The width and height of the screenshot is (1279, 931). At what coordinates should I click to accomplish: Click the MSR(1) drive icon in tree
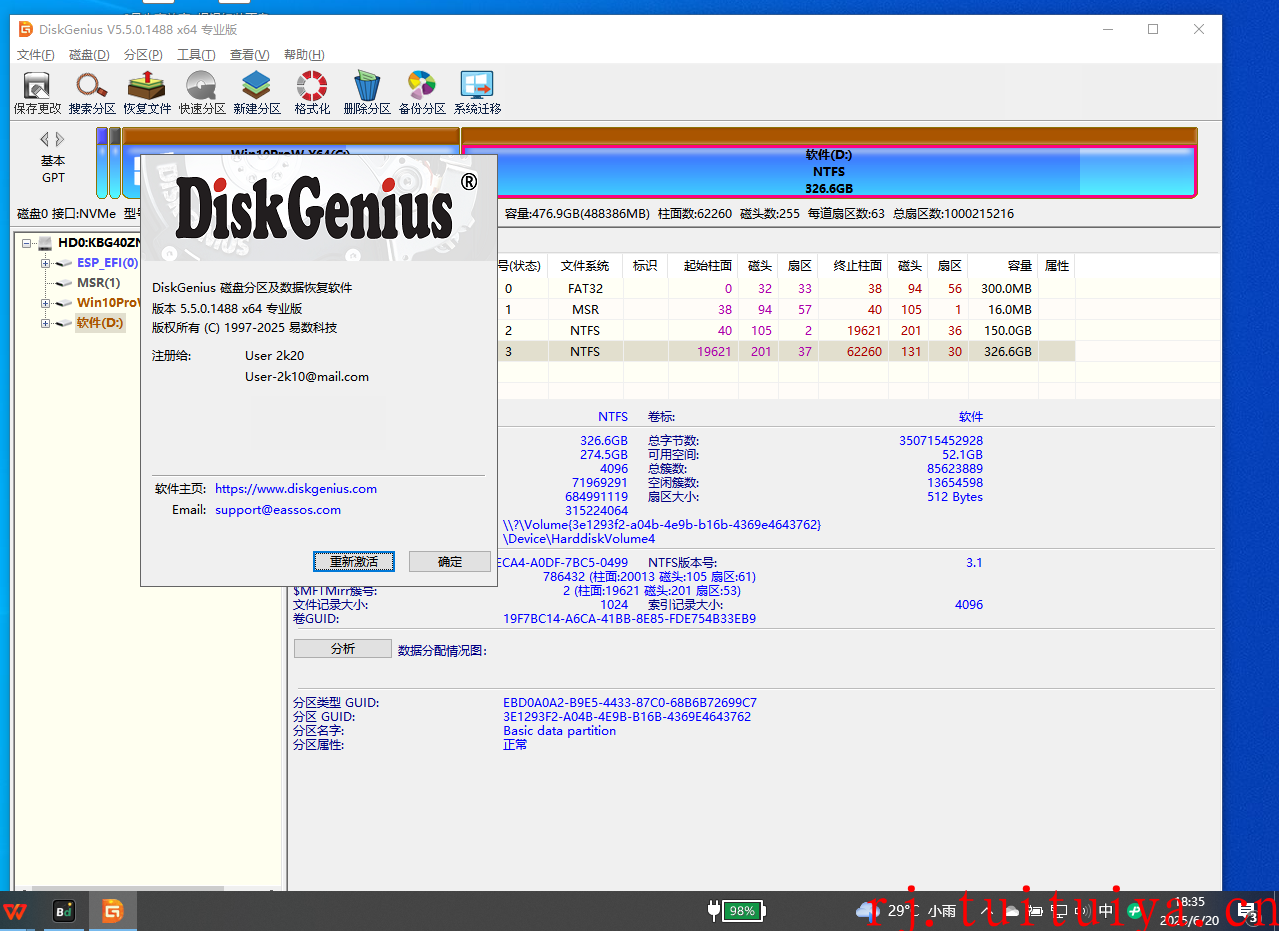pos(64,283)
